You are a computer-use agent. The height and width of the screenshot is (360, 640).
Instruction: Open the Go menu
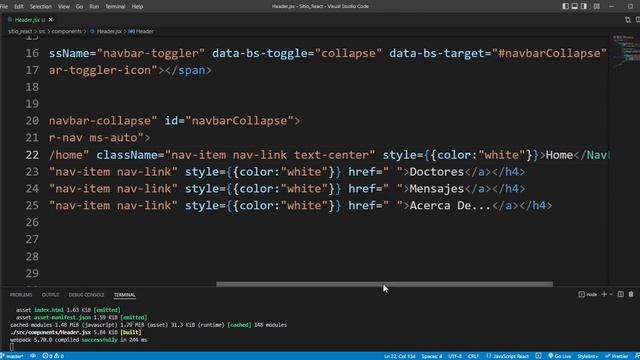79,6
